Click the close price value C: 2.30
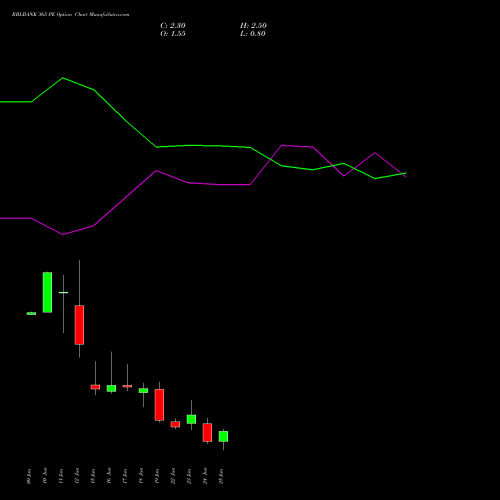Image resolution: width=500 pixels, height=500 pixels. pos(173,26)
